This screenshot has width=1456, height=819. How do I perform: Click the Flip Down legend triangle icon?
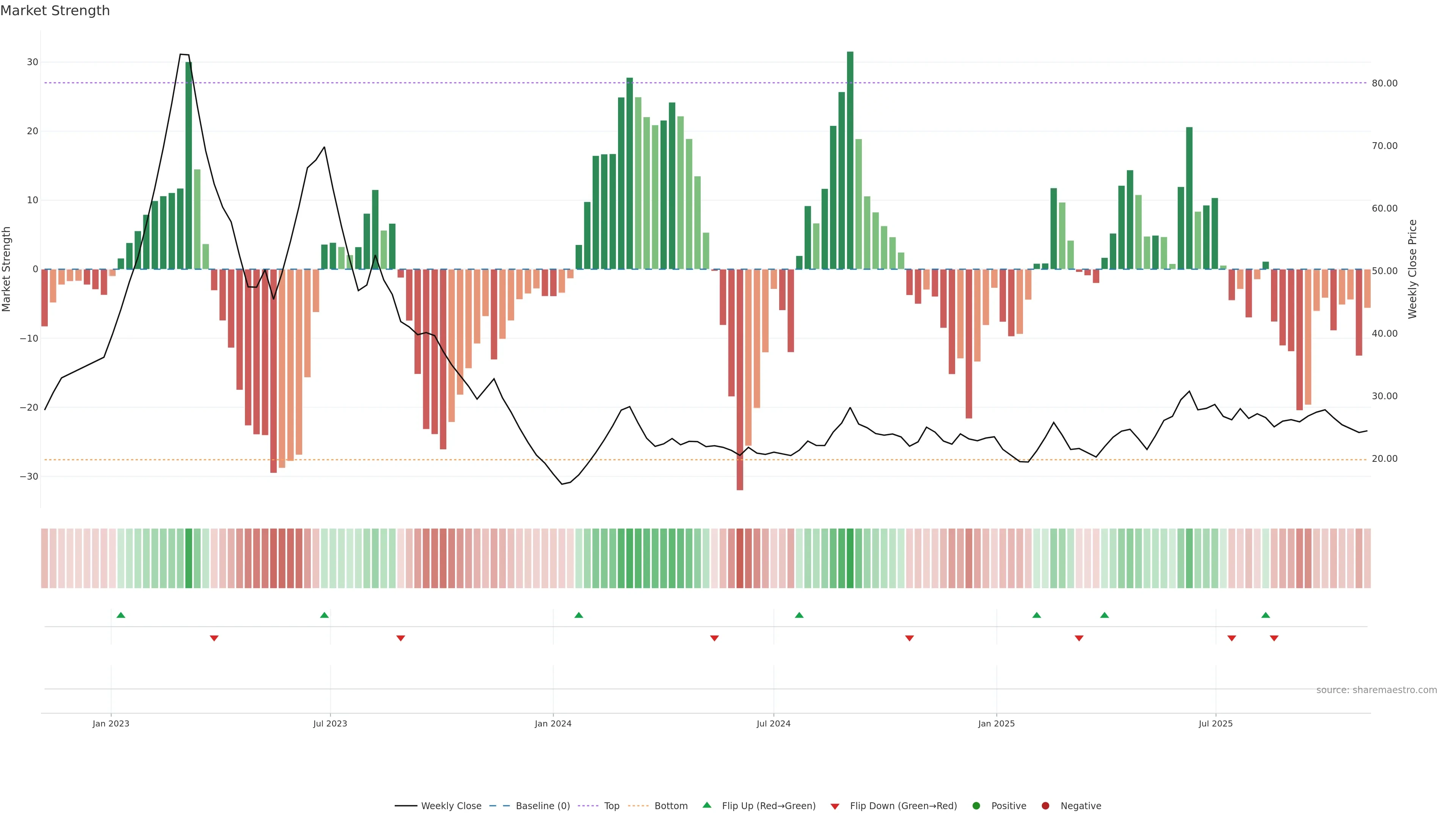tap(835, 806)
